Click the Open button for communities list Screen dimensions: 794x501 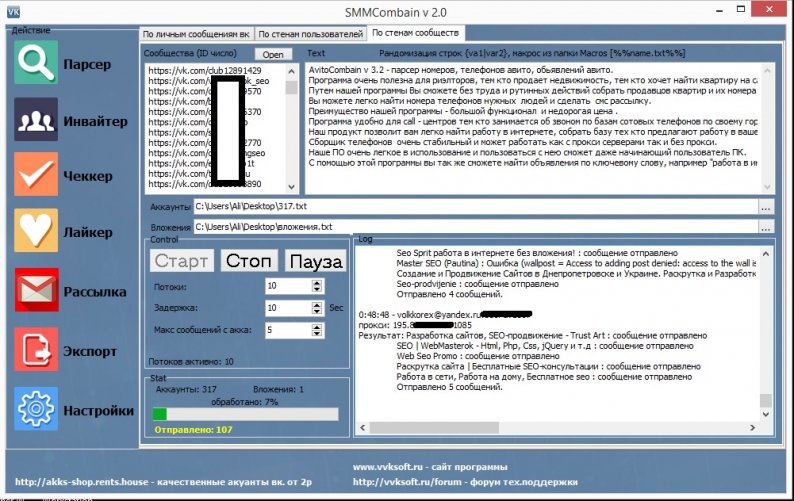tap(273, 54)
